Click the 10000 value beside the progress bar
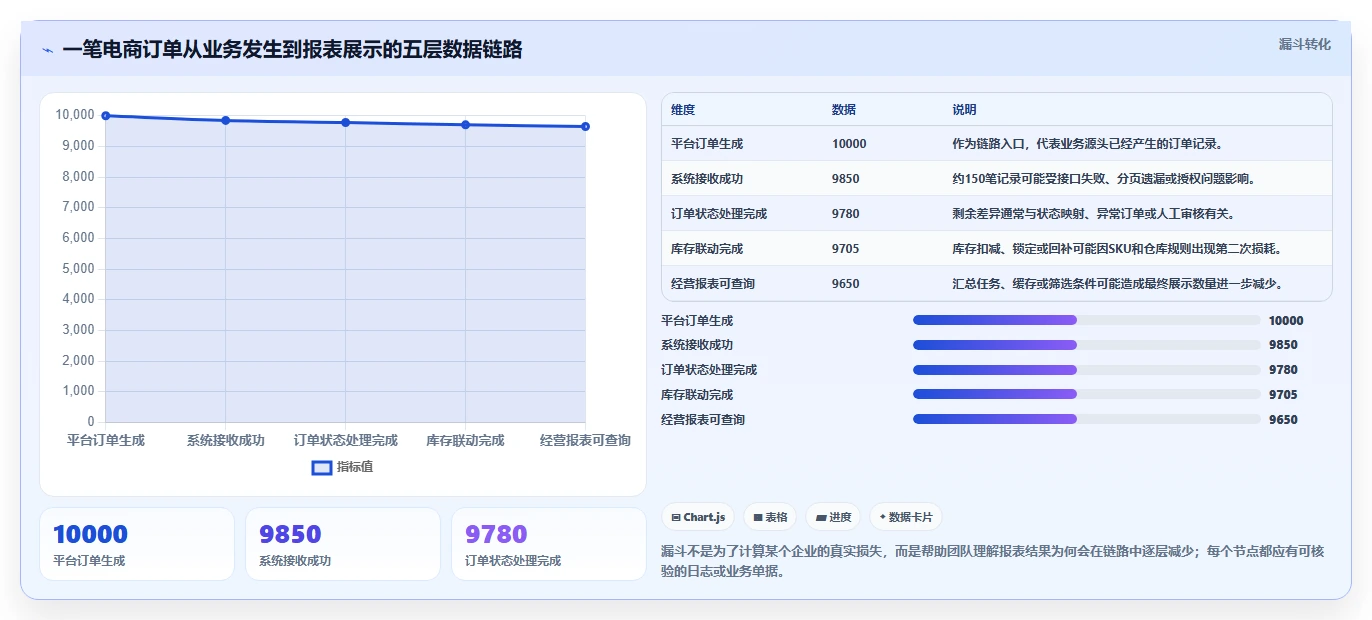Screen dimensions: 1372x620 (1286, 321)
